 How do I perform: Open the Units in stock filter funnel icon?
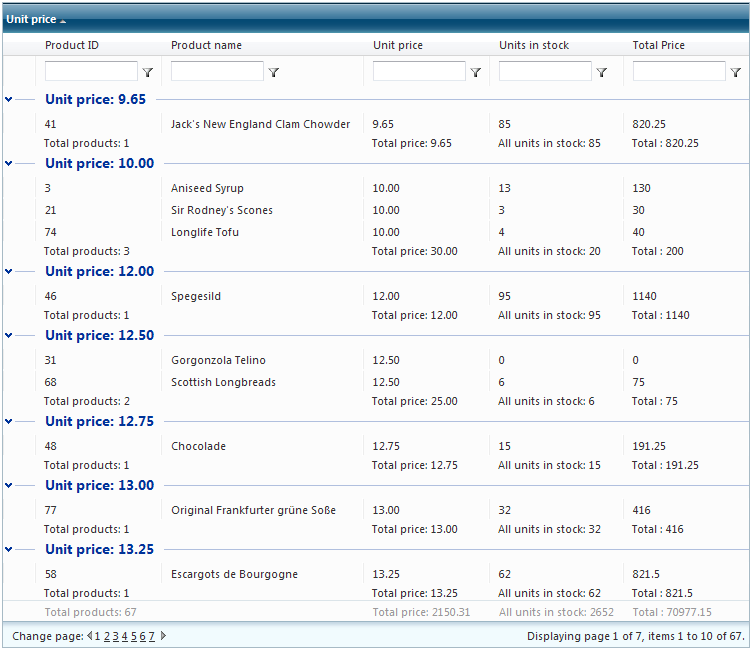point(602,72)
